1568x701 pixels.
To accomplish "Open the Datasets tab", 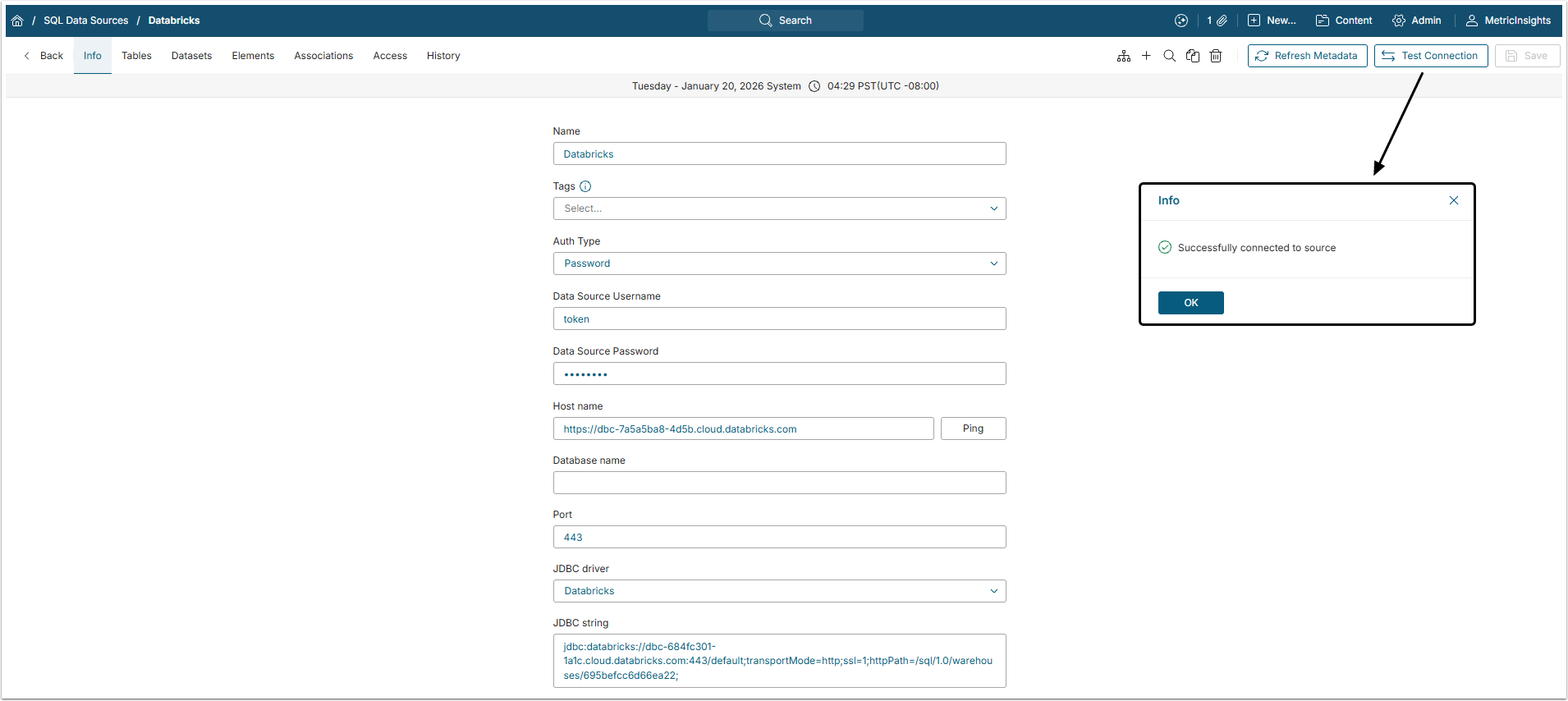I will [191, 56].
